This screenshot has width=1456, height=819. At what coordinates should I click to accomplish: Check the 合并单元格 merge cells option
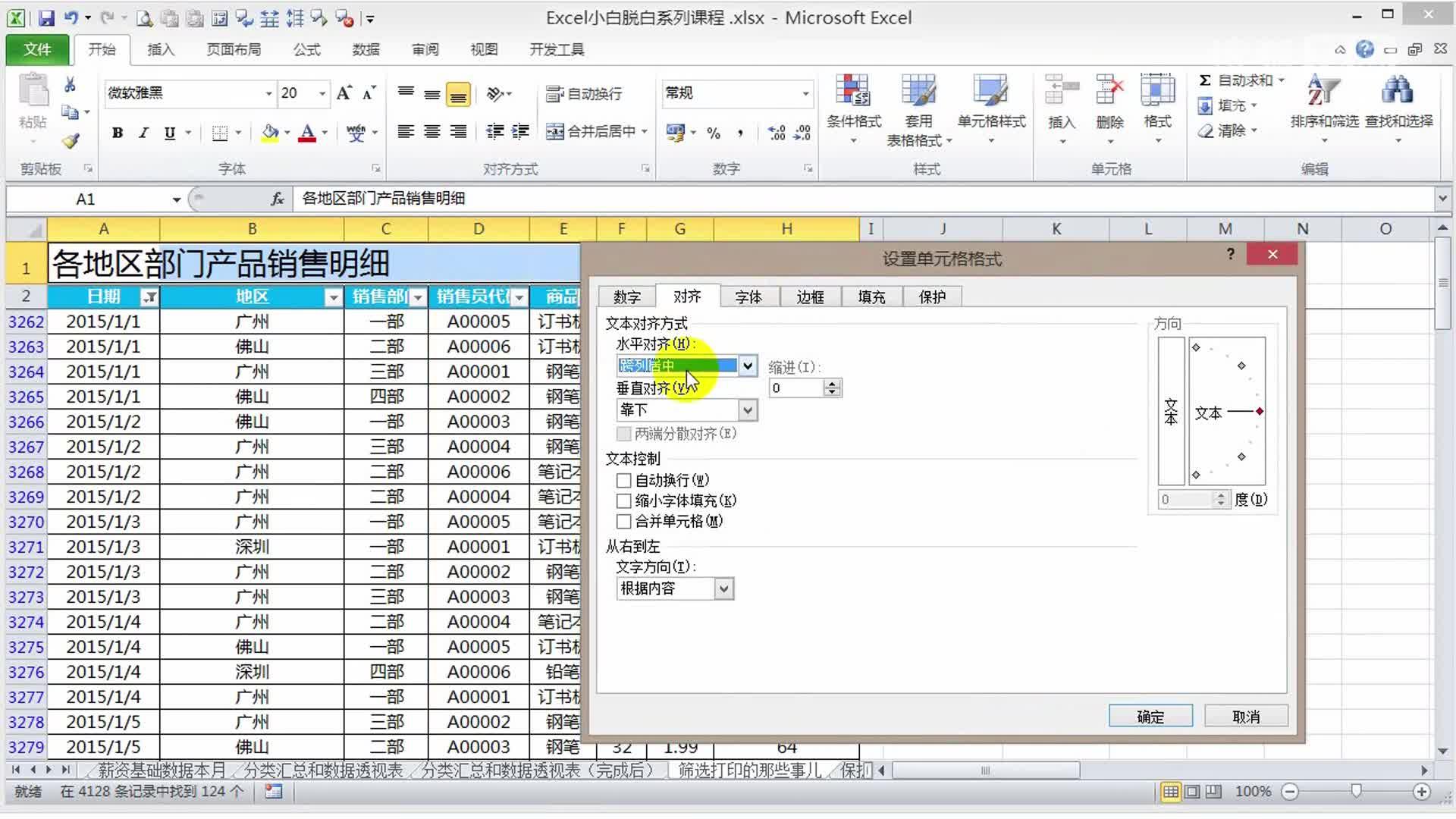click(623, 521)
